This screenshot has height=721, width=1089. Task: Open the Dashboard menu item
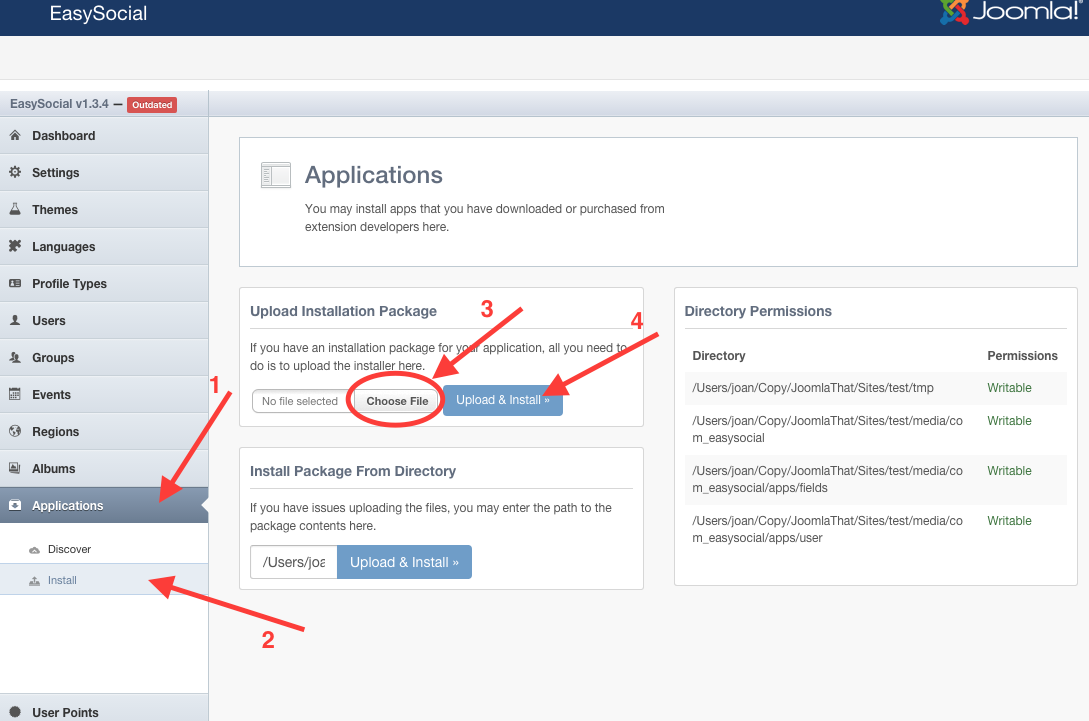point(104,135)
